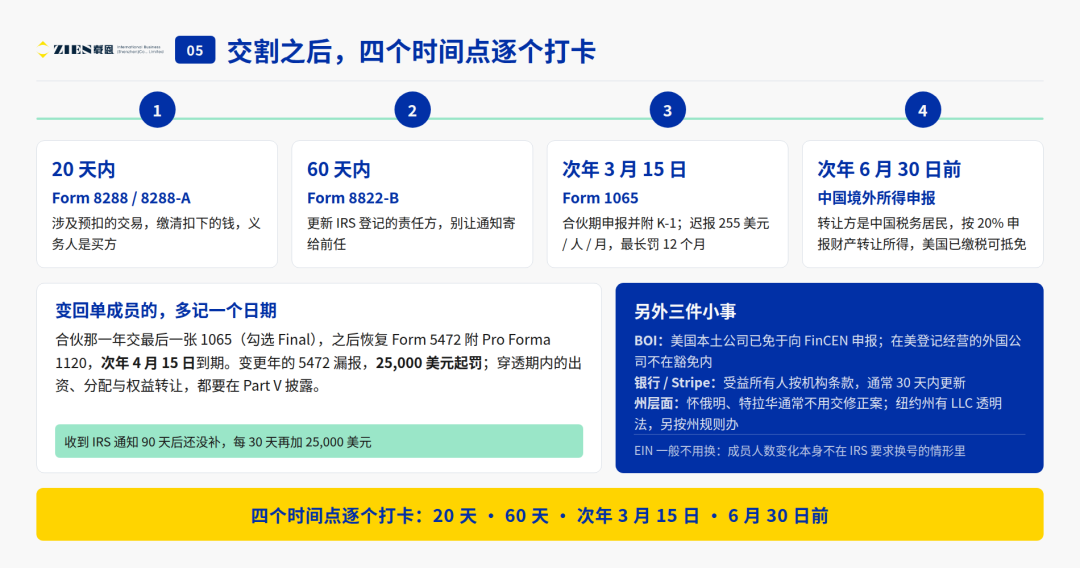Select the bold text 25,000 美元起罚
Screen dimensions: 1080x568
tap(429, 363)
